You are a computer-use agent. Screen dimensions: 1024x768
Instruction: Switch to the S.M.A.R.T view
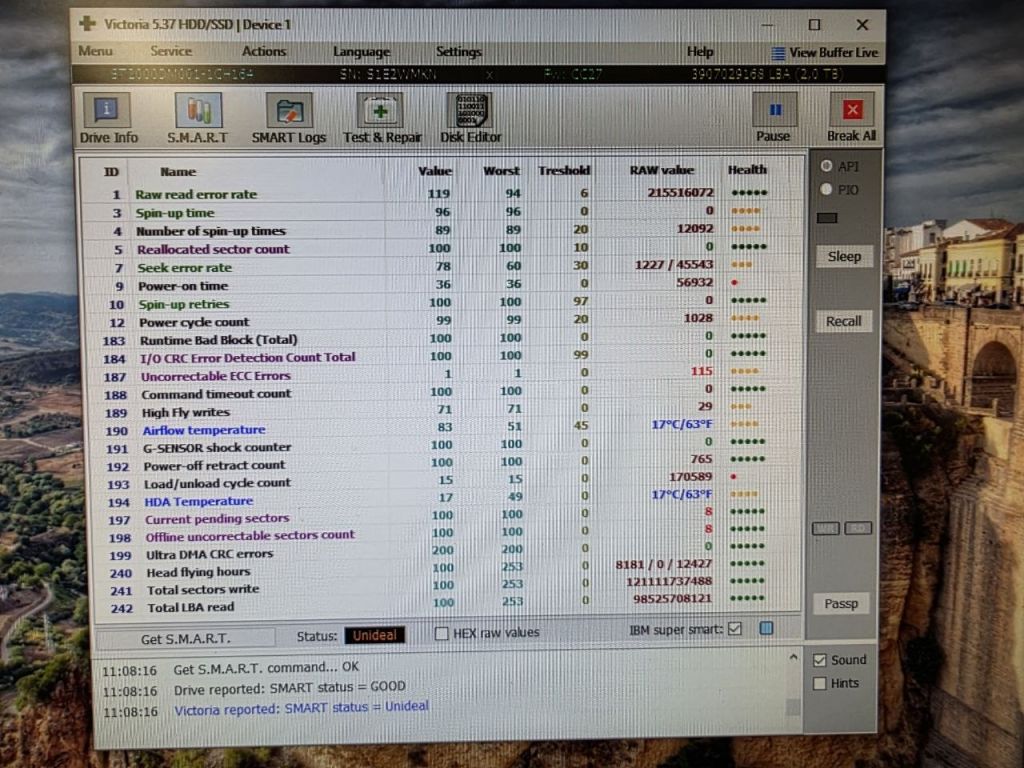[198, 118]
